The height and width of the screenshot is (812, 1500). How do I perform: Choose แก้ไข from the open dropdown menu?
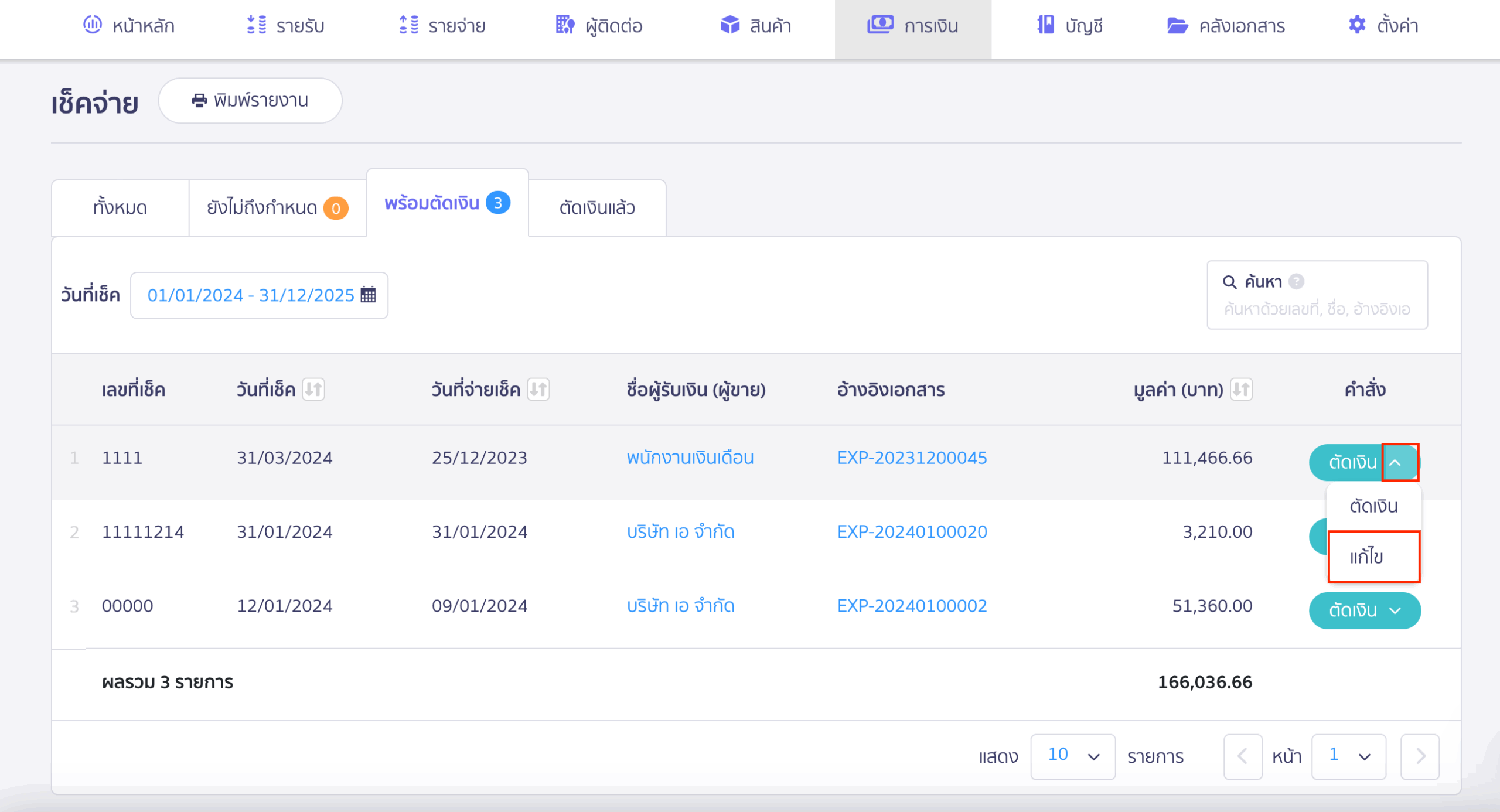(x=1373, y=557)
